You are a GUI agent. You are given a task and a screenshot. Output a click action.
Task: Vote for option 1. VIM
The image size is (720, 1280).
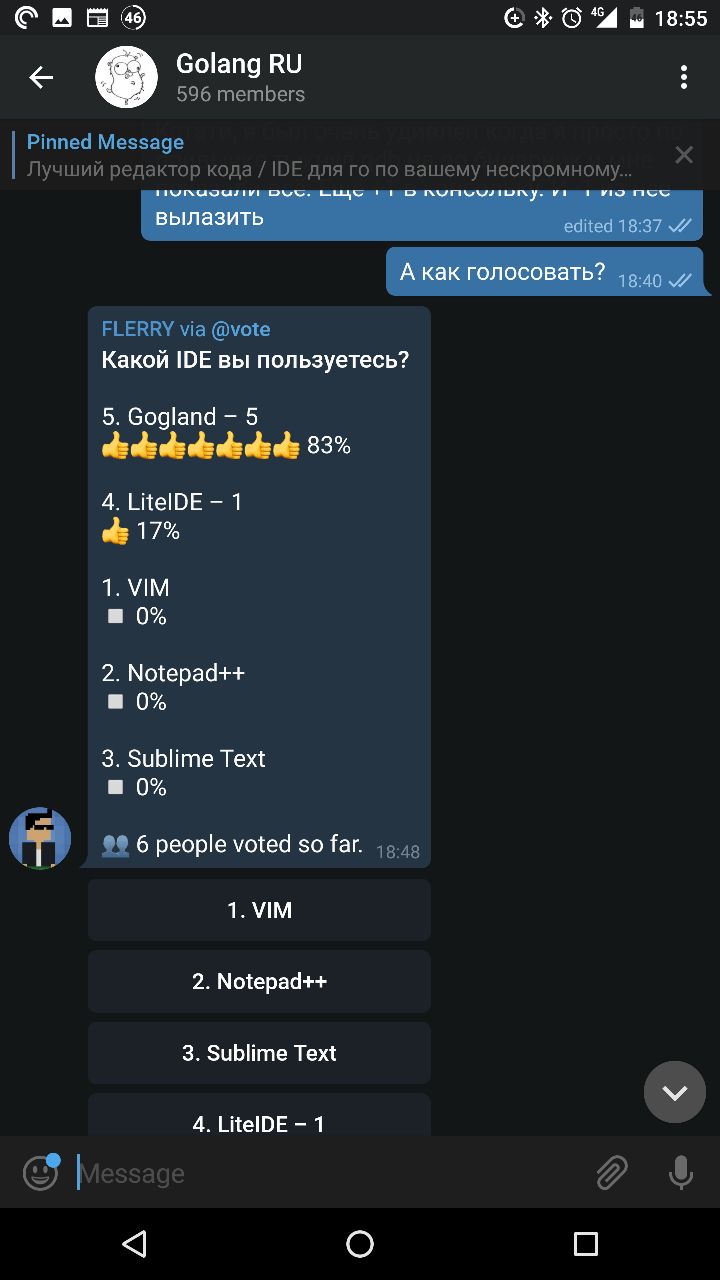[x=259, y=910]
